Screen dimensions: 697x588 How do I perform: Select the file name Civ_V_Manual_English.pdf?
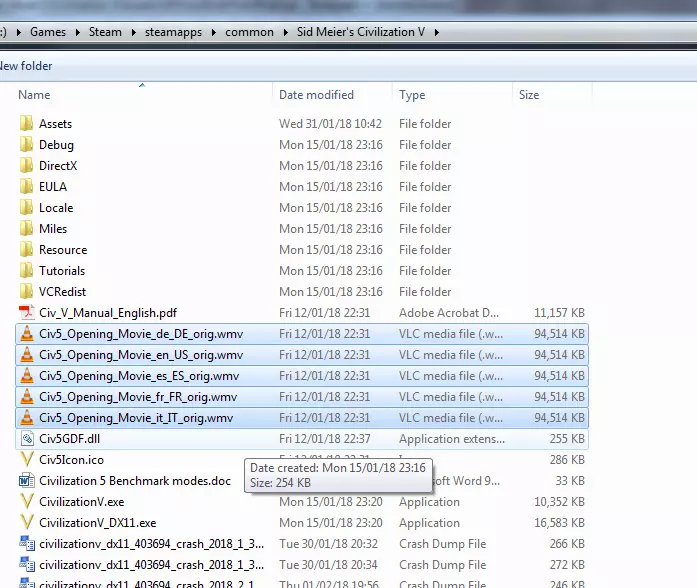[x=108, y=313]
